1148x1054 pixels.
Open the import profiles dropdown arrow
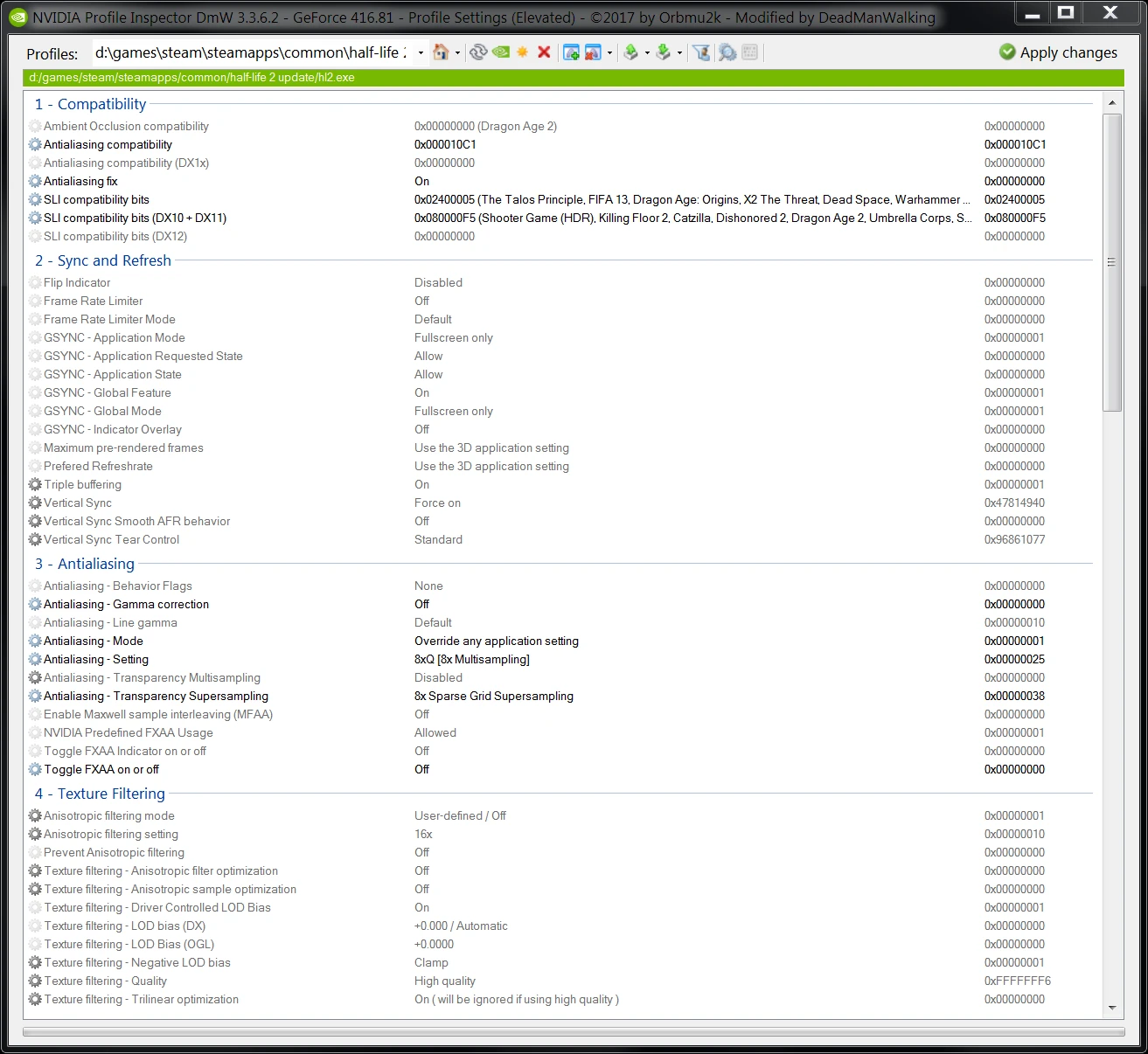[x=679, y=52]
